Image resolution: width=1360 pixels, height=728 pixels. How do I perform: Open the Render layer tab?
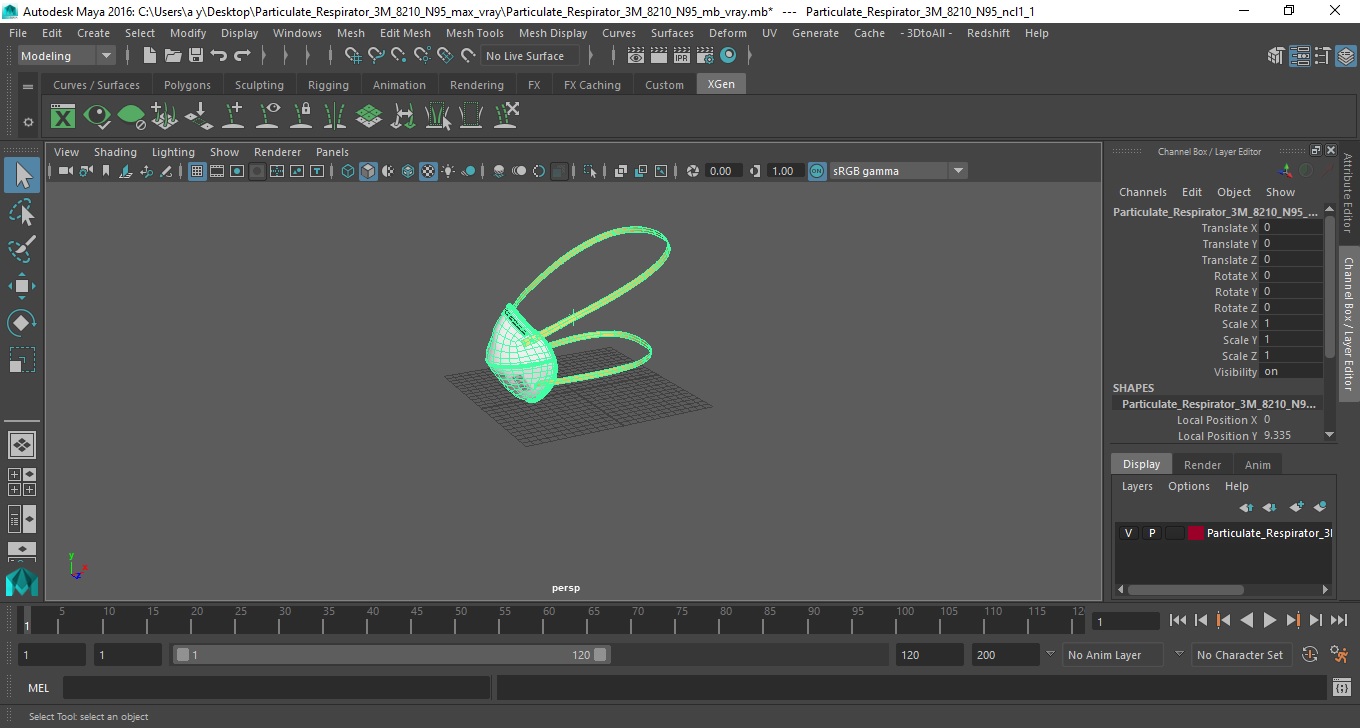(1202, 464)
